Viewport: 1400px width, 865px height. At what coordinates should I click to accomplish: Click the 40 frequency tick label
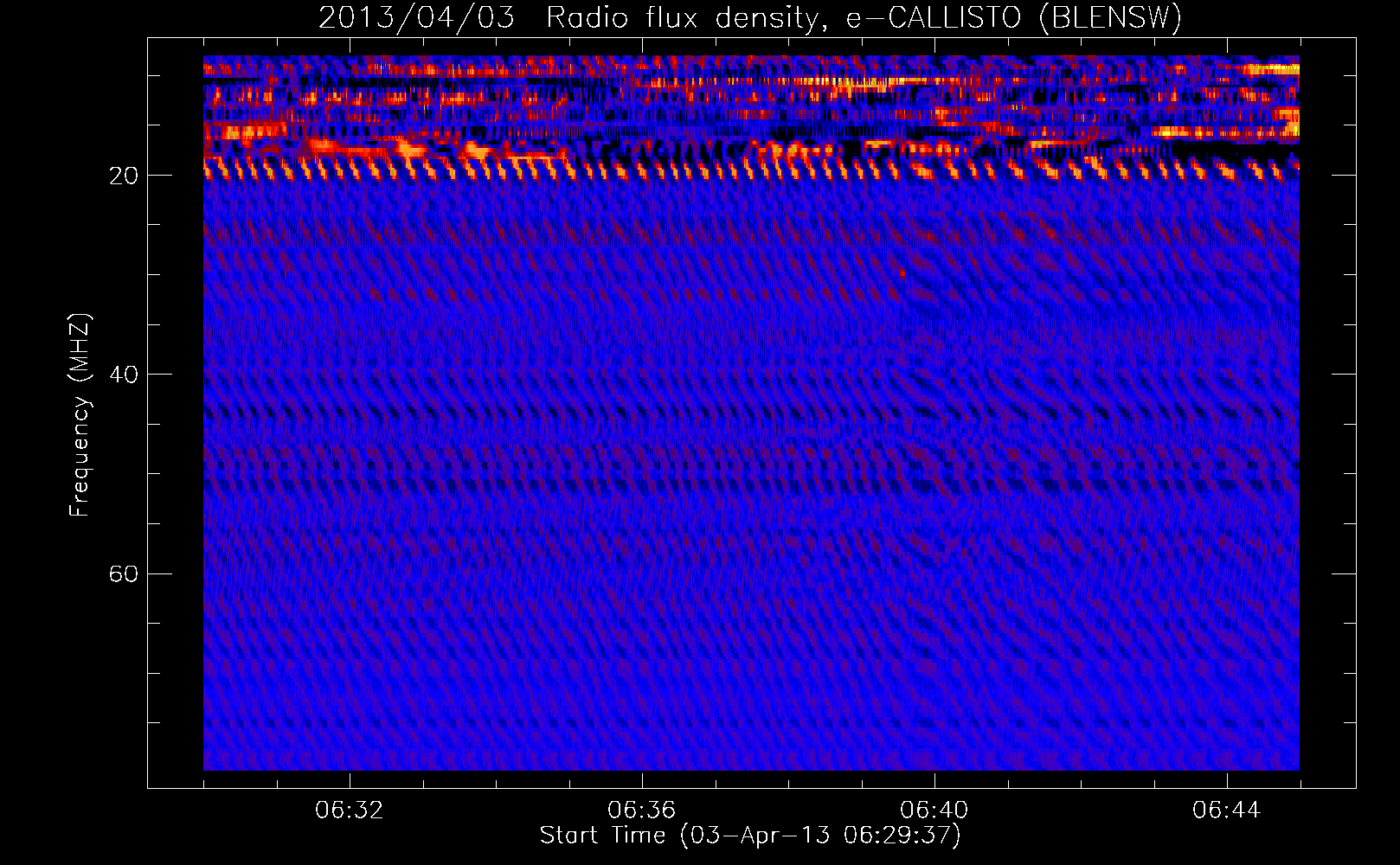tap(124, 375)
